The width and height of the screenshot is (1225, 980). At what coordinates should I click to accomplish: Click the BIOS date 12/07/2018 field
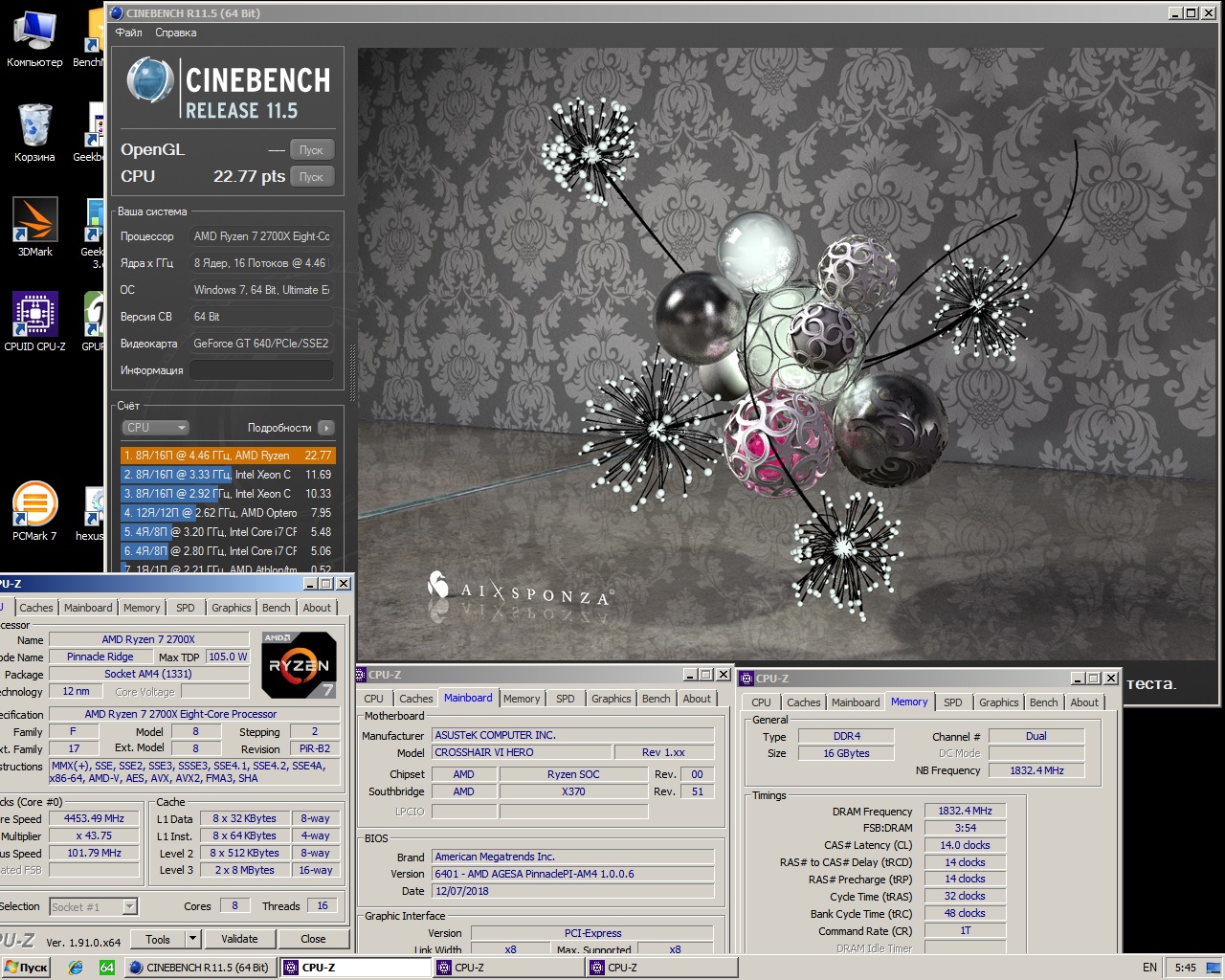coord(572,891)
